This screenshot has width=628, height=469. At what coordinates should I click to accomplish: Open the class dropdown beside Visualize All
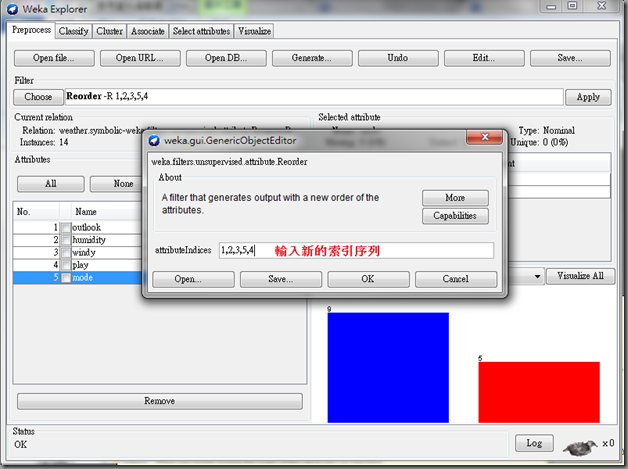click(x=537, y=276)
